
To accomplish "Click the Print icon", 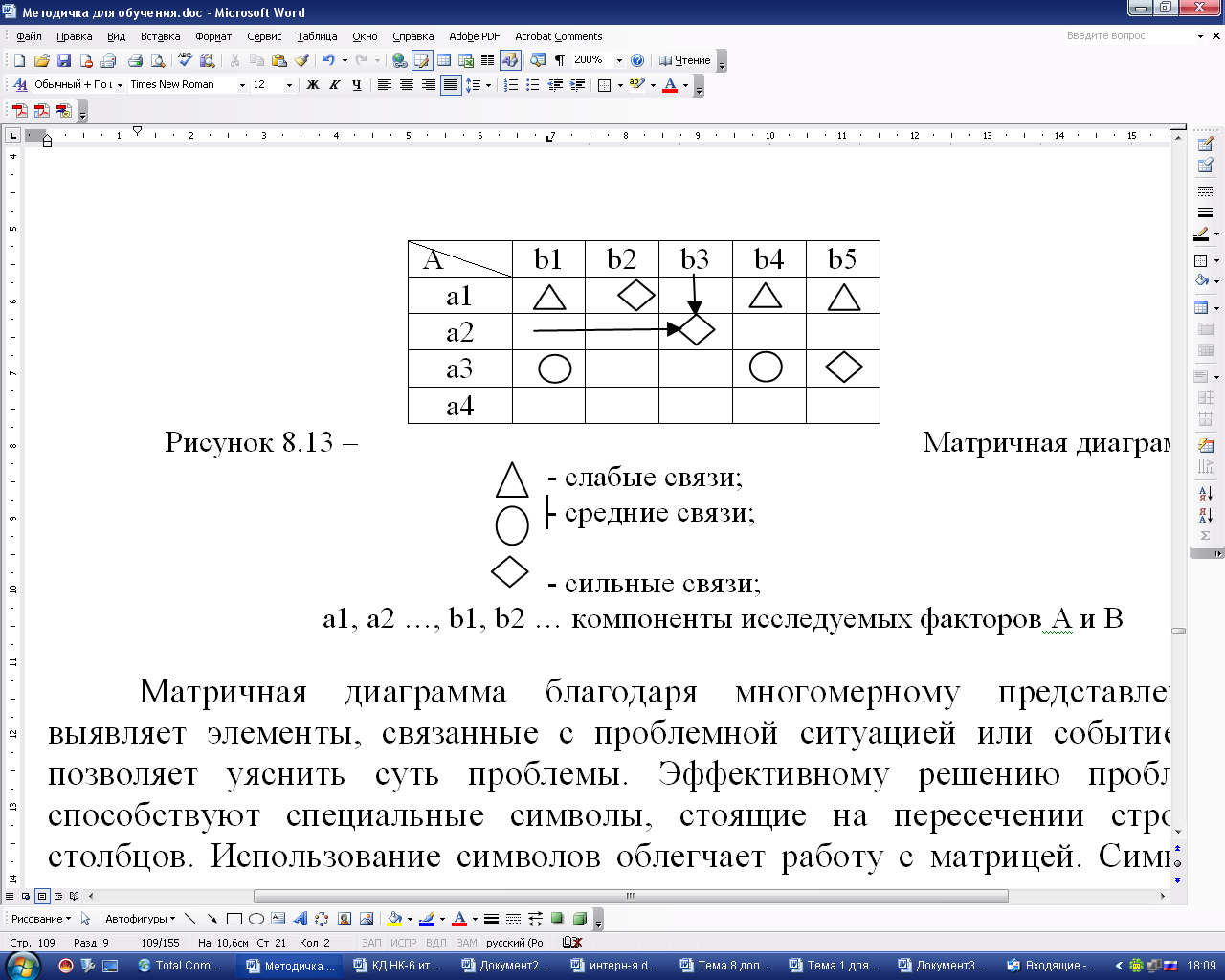I will click(135, 60).
